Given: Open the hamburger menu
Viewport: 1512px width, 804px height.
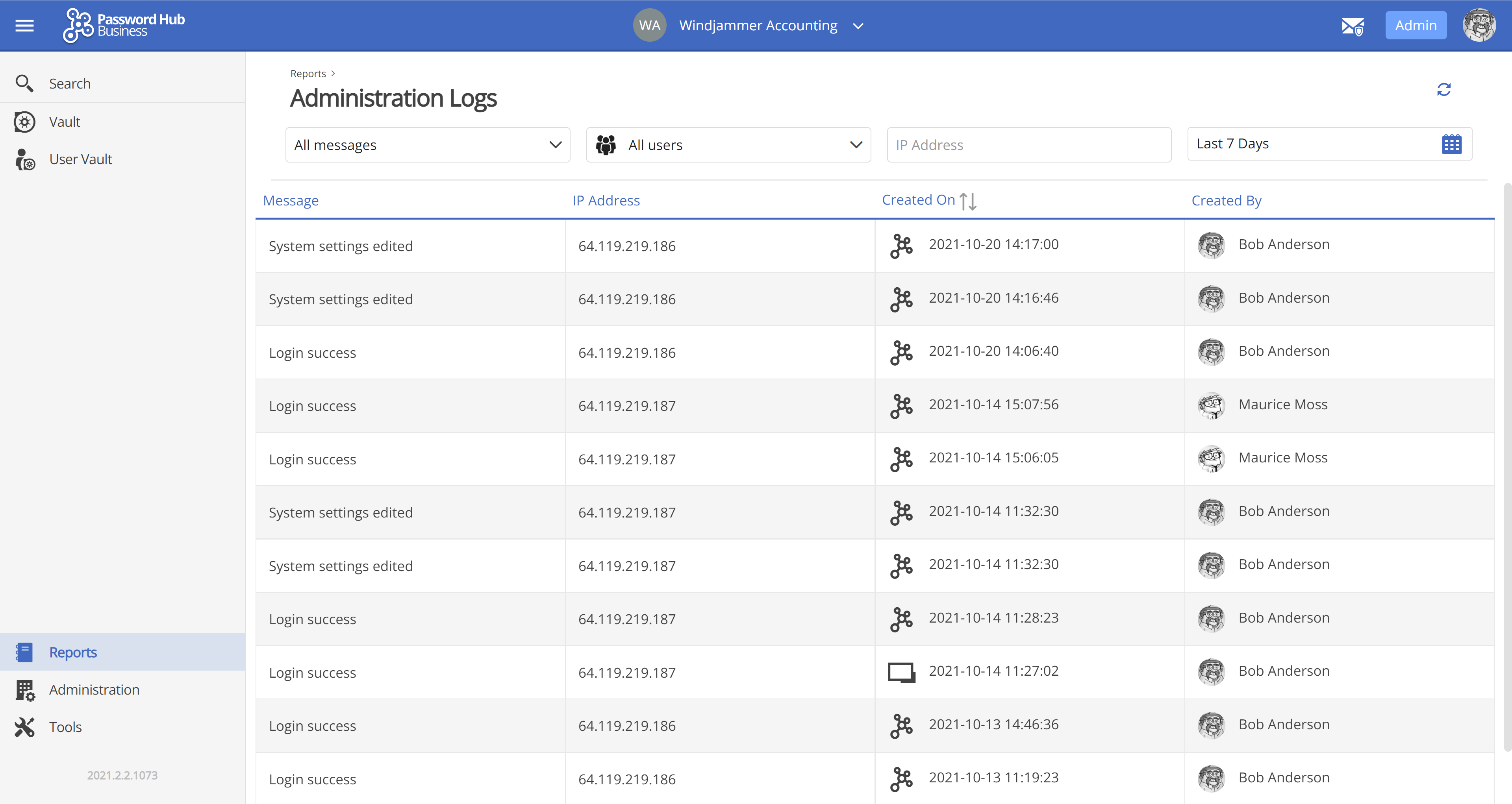Looking at the screenshot, I should pyautogui.click(x=24, y=25).
